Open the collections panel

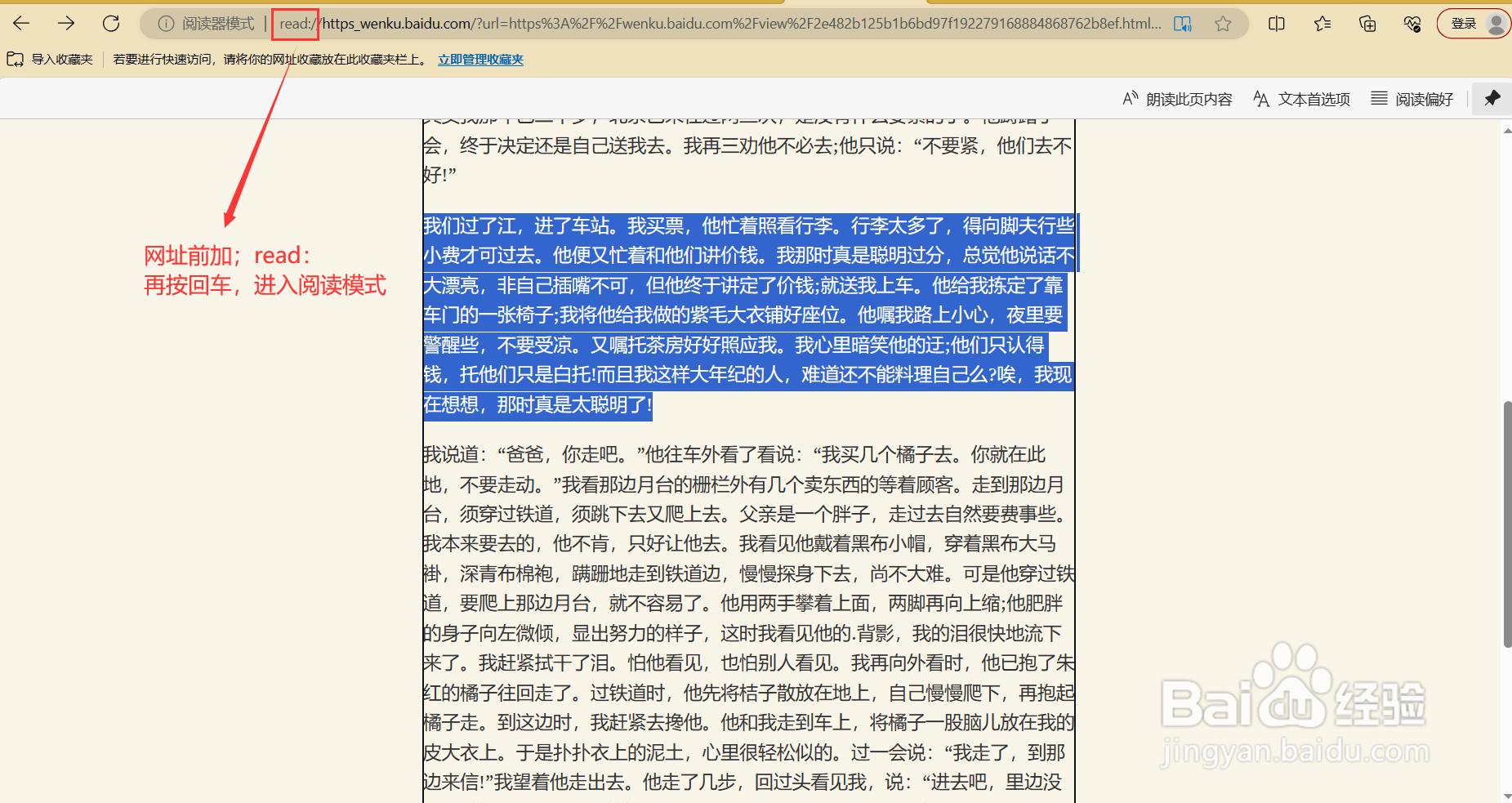pos(1367,24)
